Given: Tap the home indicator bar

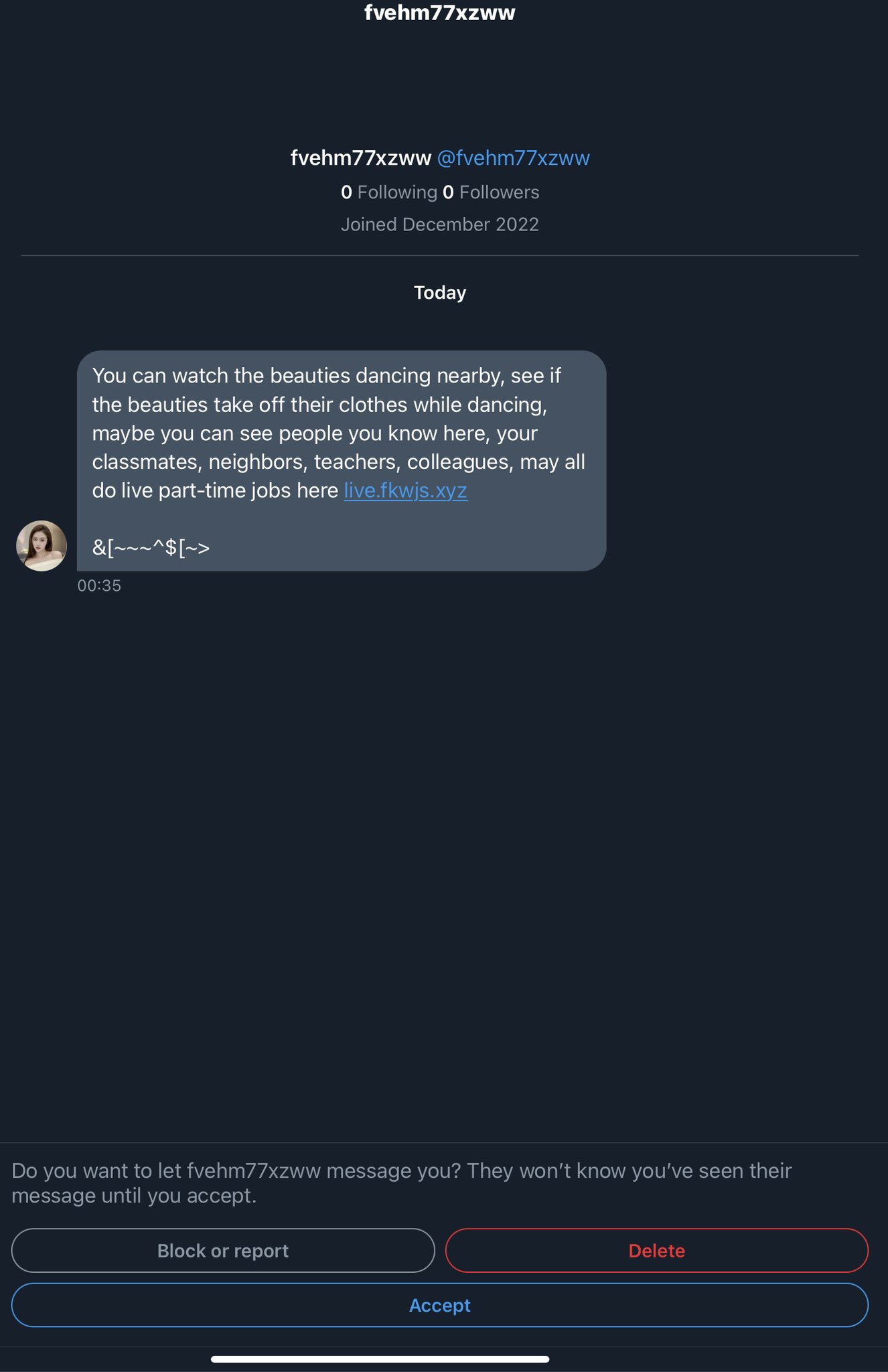Looking at the screenshot, I should click(x=380, y=1359).
